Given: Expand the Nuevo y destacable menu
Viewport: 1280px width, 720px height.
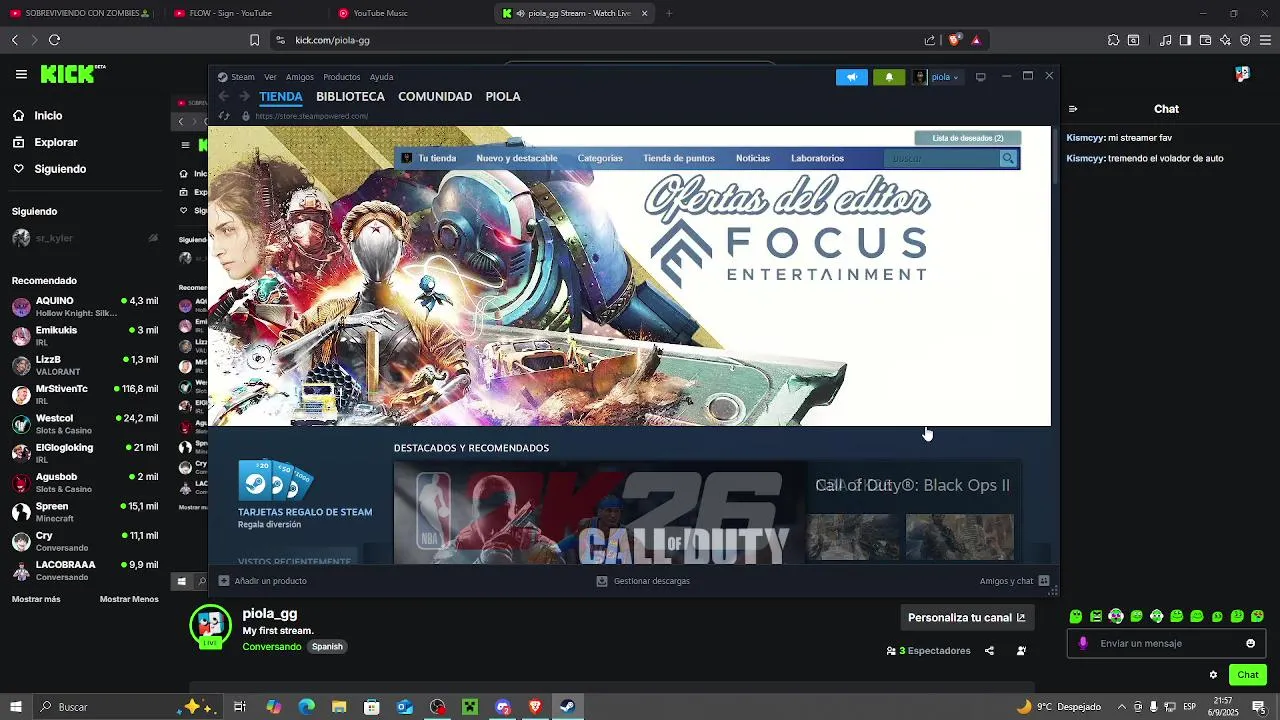Looking at the screenshot, I should coord(517,158).
